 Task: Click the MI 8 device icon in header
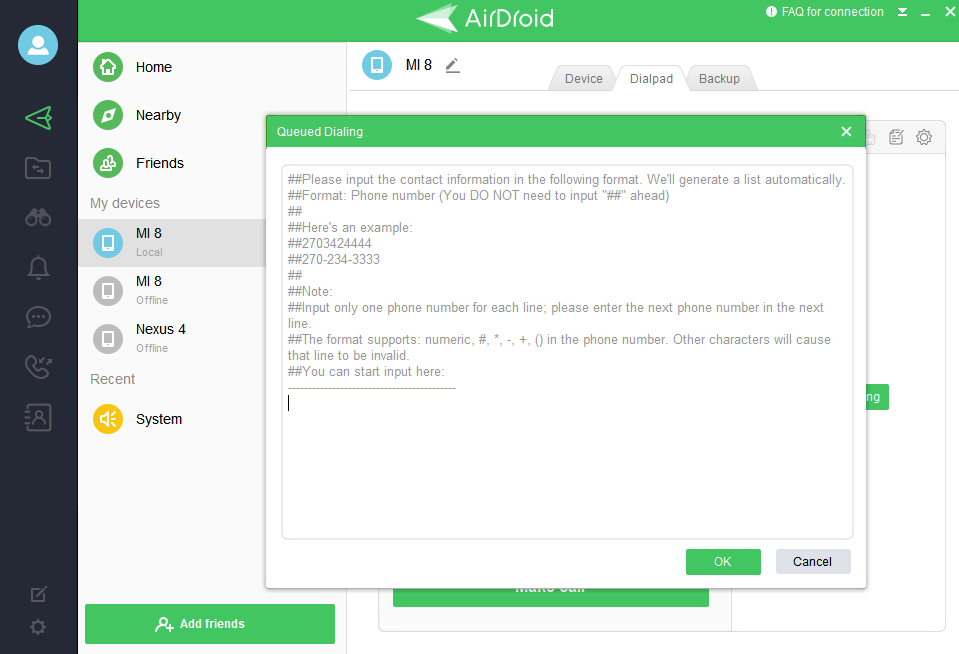point(377,65)
